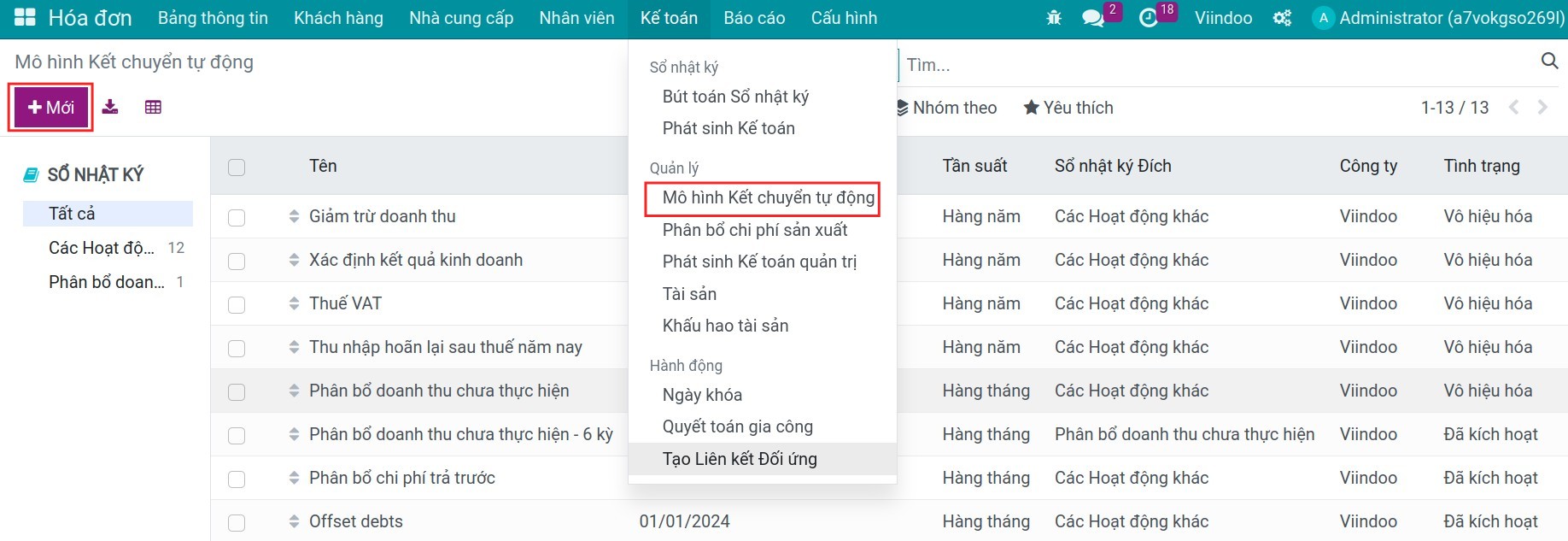Click drag handle of Phân bổ doanh thu chưa thực hiện - 6 kỳ
Screen dimensions: 1568x541
click(294, 434)
